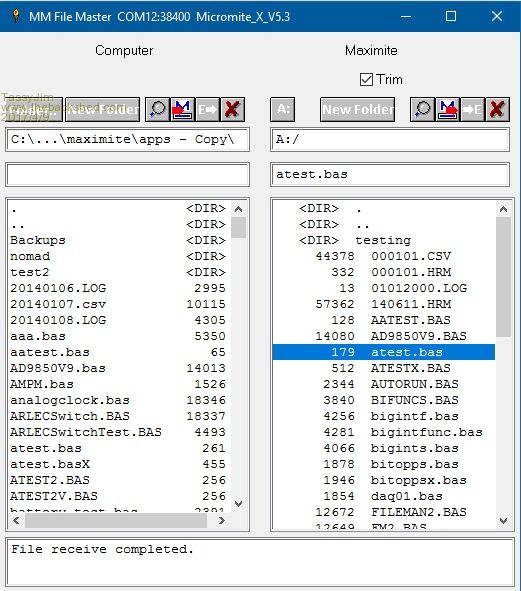Click the Maximite-side New Folder button
The height and width of the screenshot is (591, 521).
[x=357, y=109]
